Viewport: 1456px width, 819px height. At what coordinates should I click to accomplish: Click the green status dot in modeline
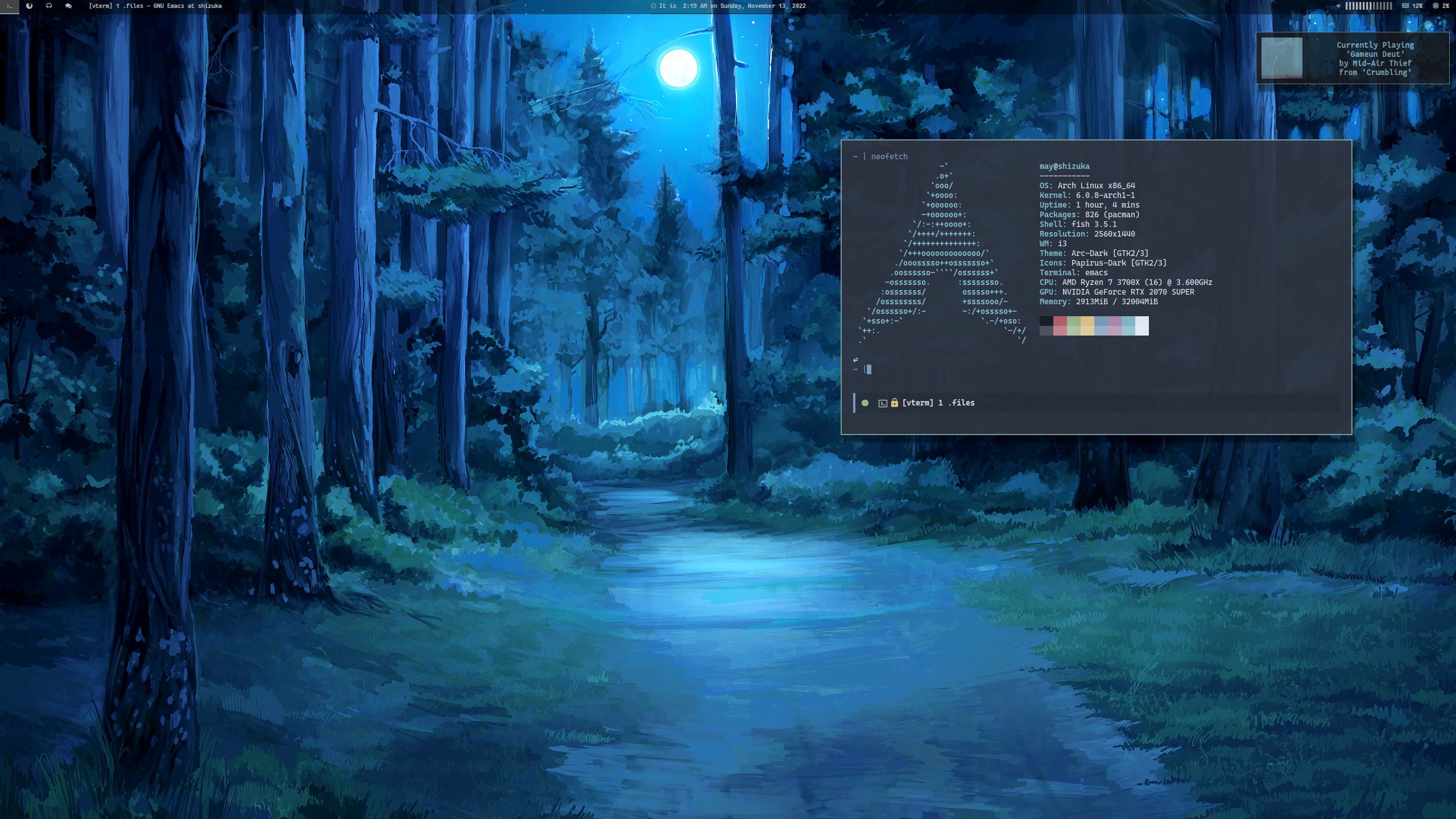865,403
